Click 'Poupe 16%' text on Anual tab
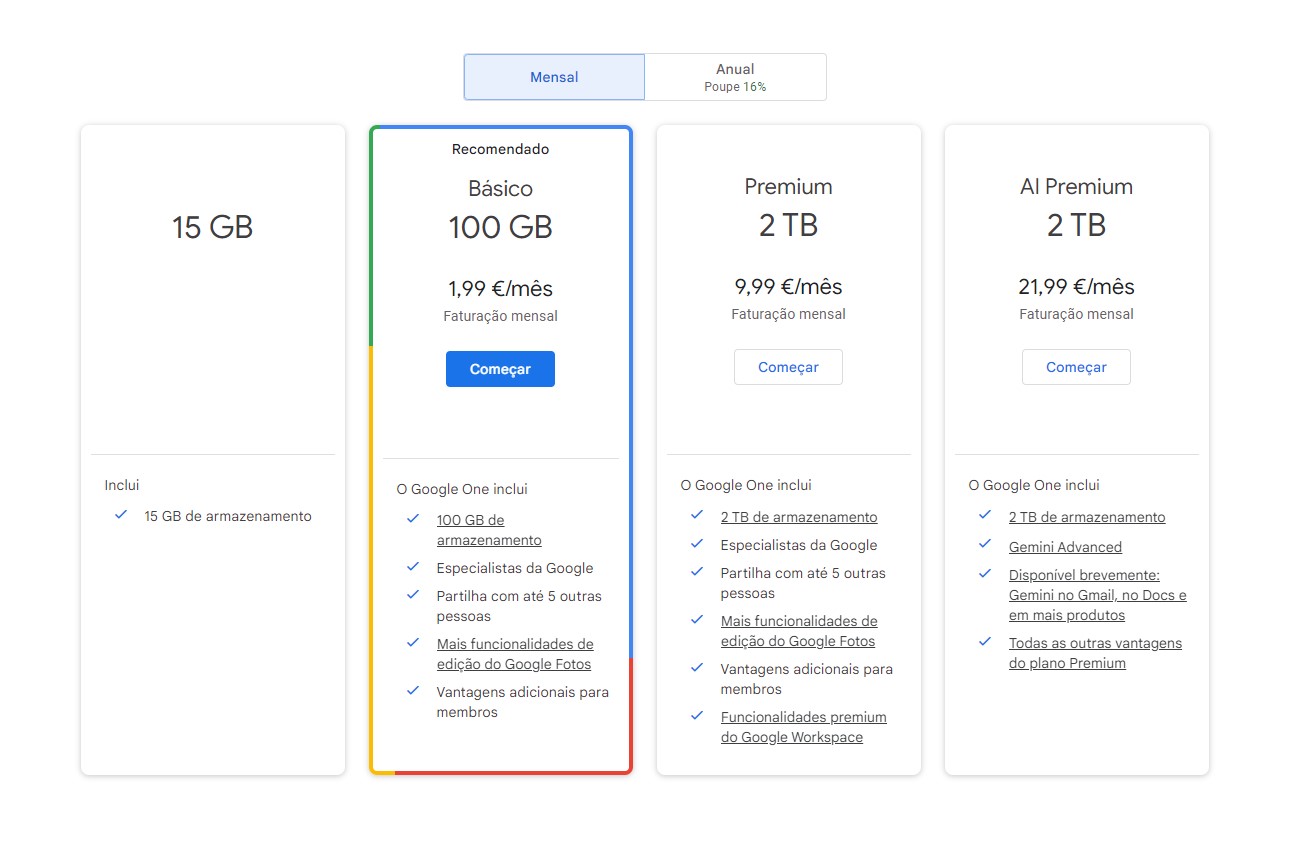The image size is (1303, 849). pyautogui.click(x=735, y=87)
